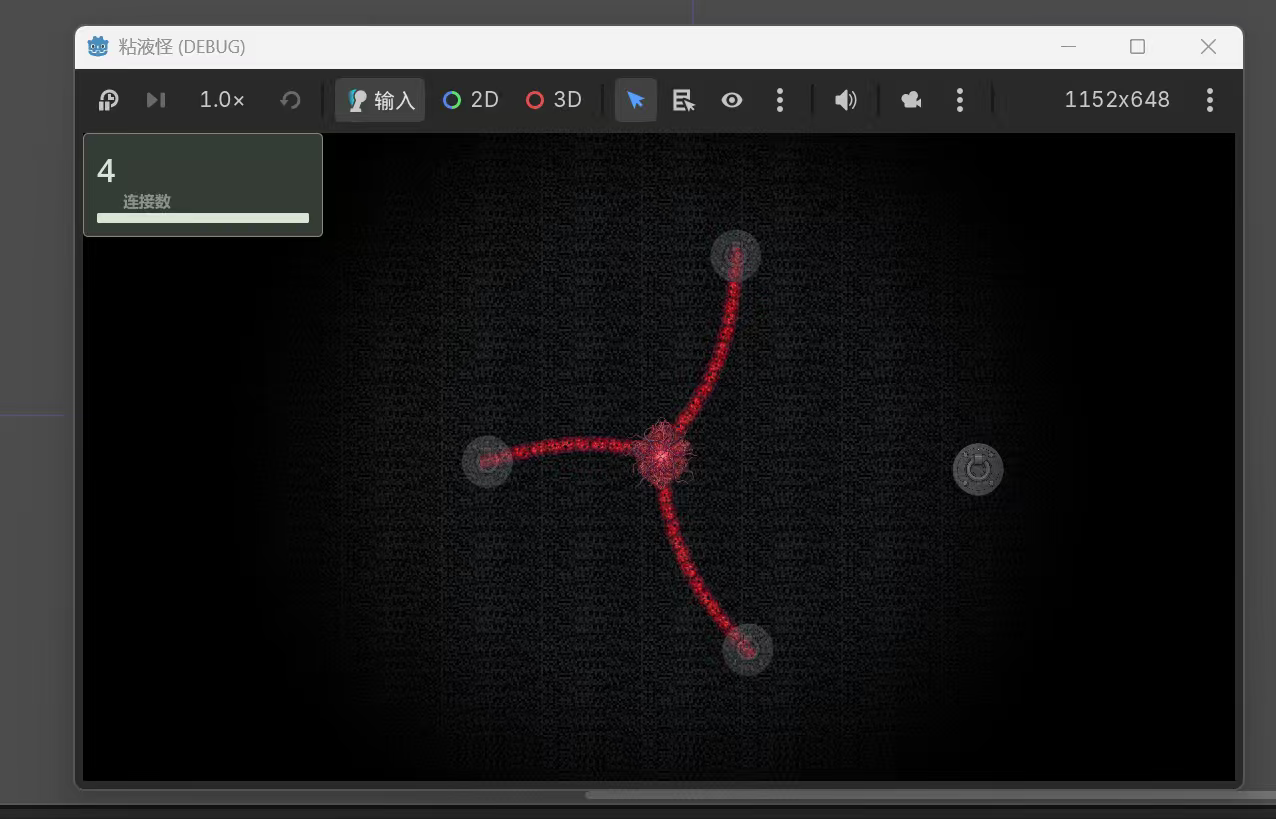Open the 1.0× game speed selector
The height and width of the screenshot is (819, 1276).
coord(222,100)
